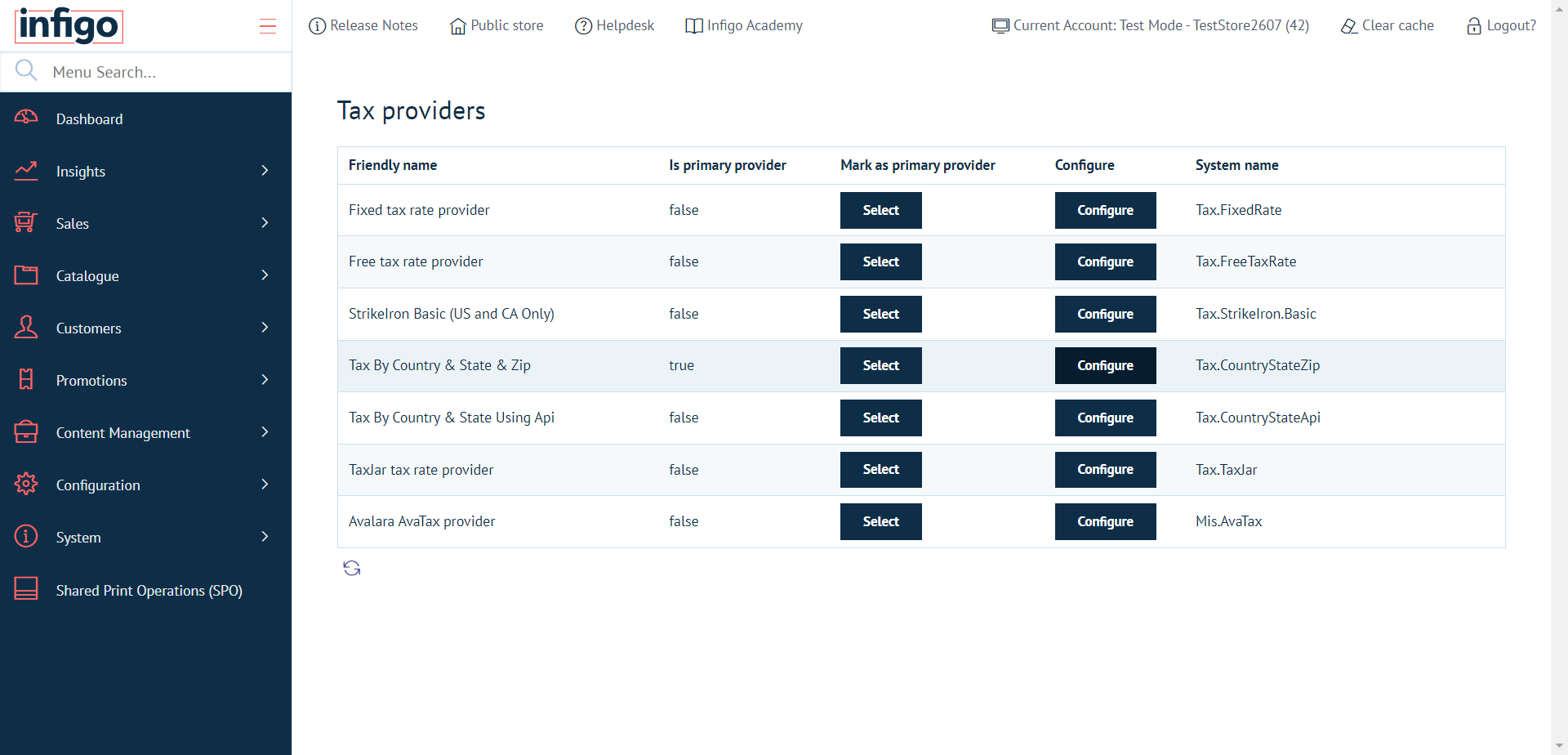1568x755 pixels.
Task: Click the System info icon
Action: pos(26,537)
